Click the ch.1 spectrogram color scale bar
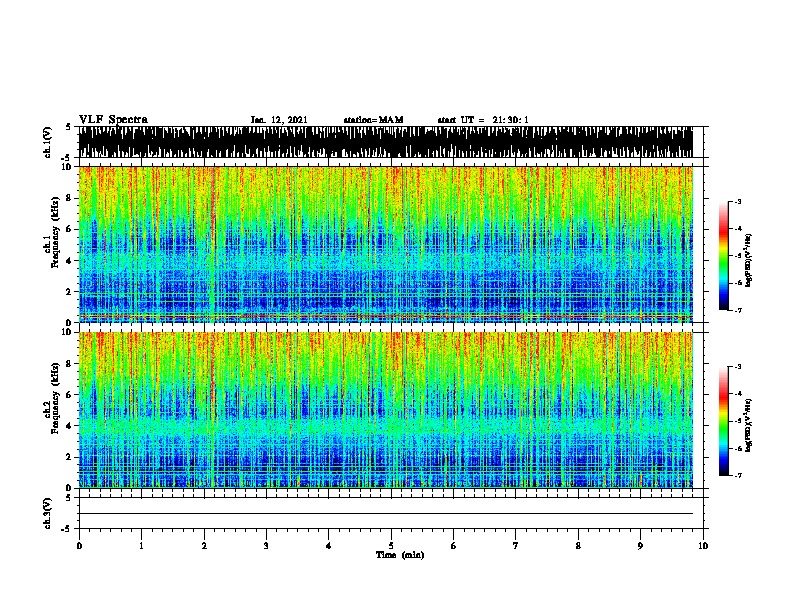The image size is (792, 612). [x=723, y=256]
